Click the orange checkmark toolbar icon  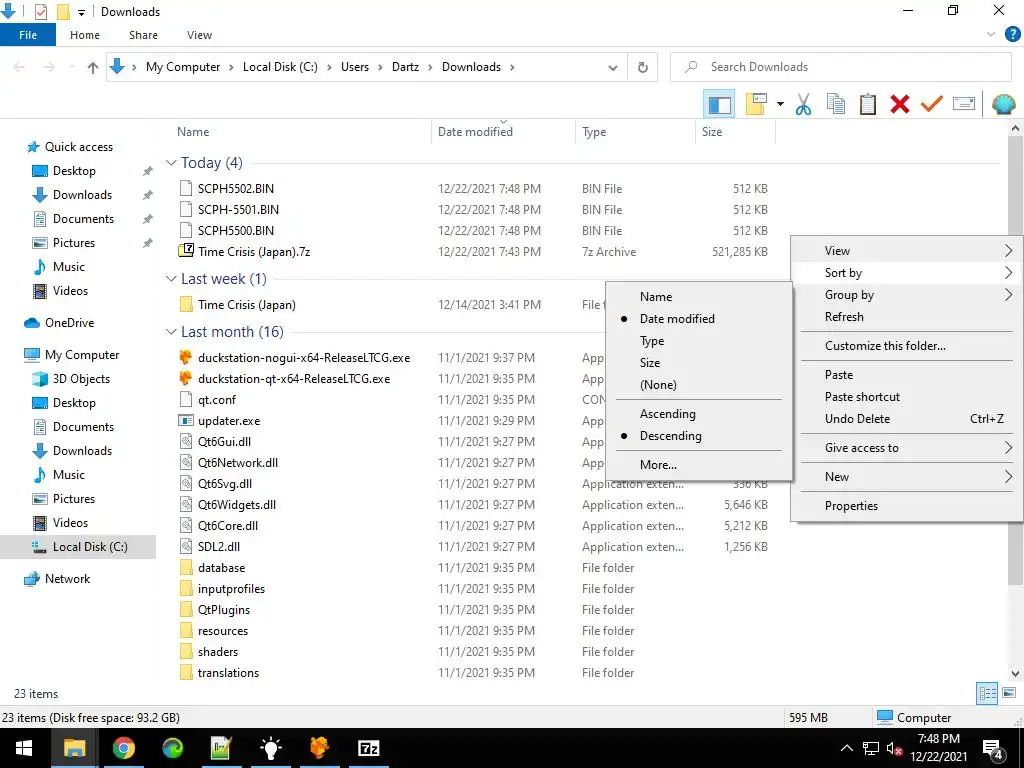click(x=931, y=104)
